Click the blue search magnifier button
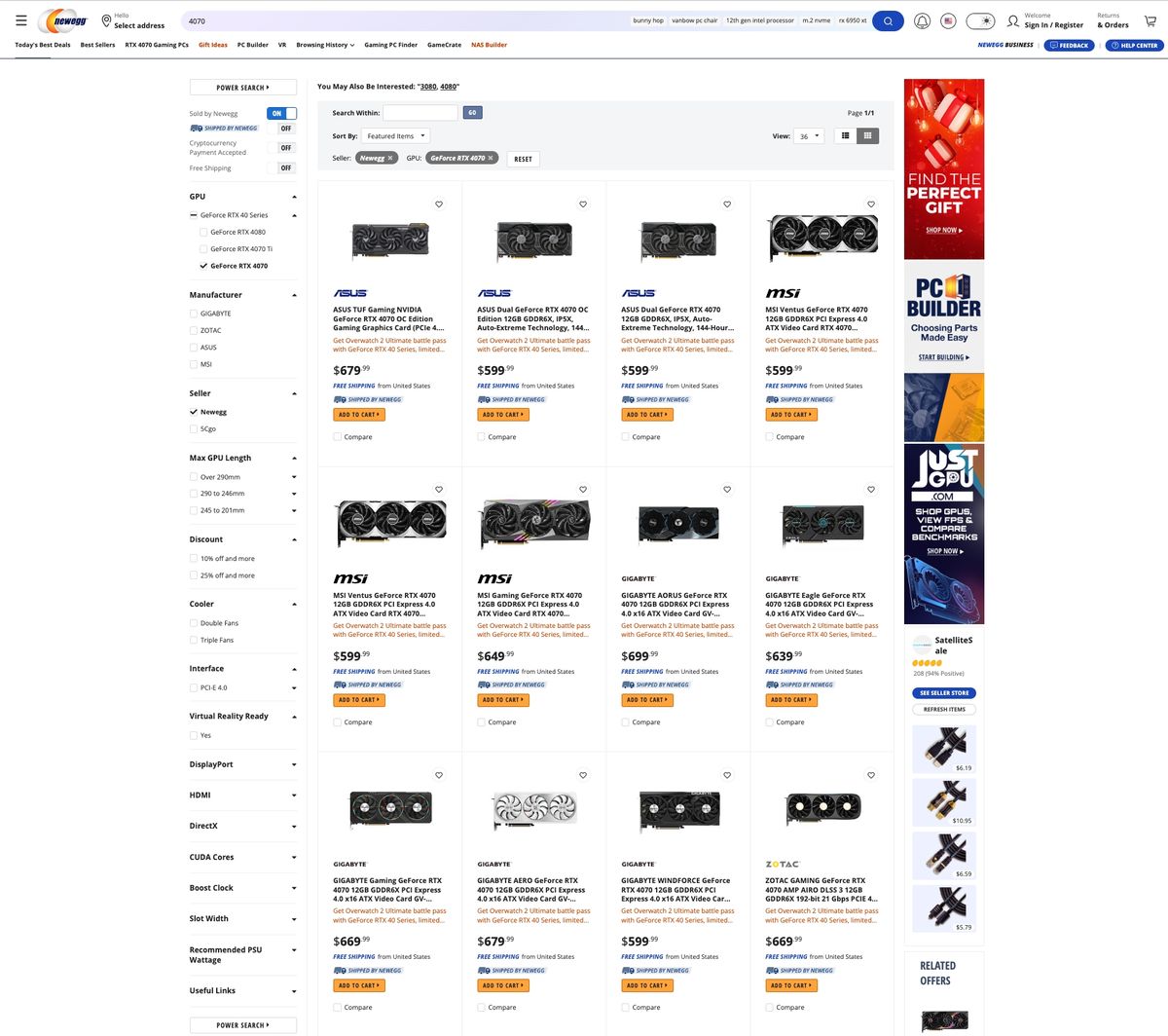The image size is (1168, 1036). [x=888, y=20]
